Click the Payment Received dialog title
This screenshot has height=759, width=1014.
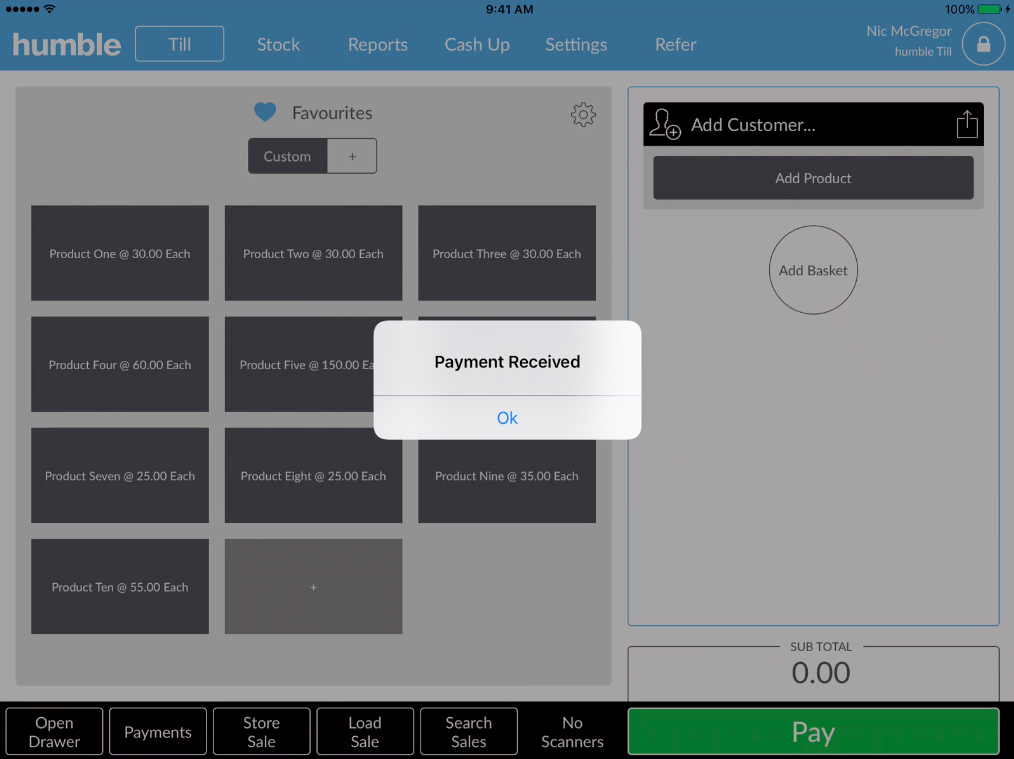[x=507, y=361]
